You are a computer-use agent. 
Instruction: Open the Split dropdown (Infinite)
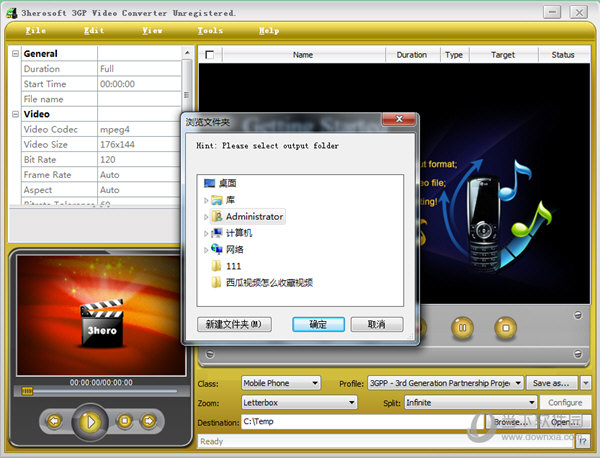click(471, 403)
